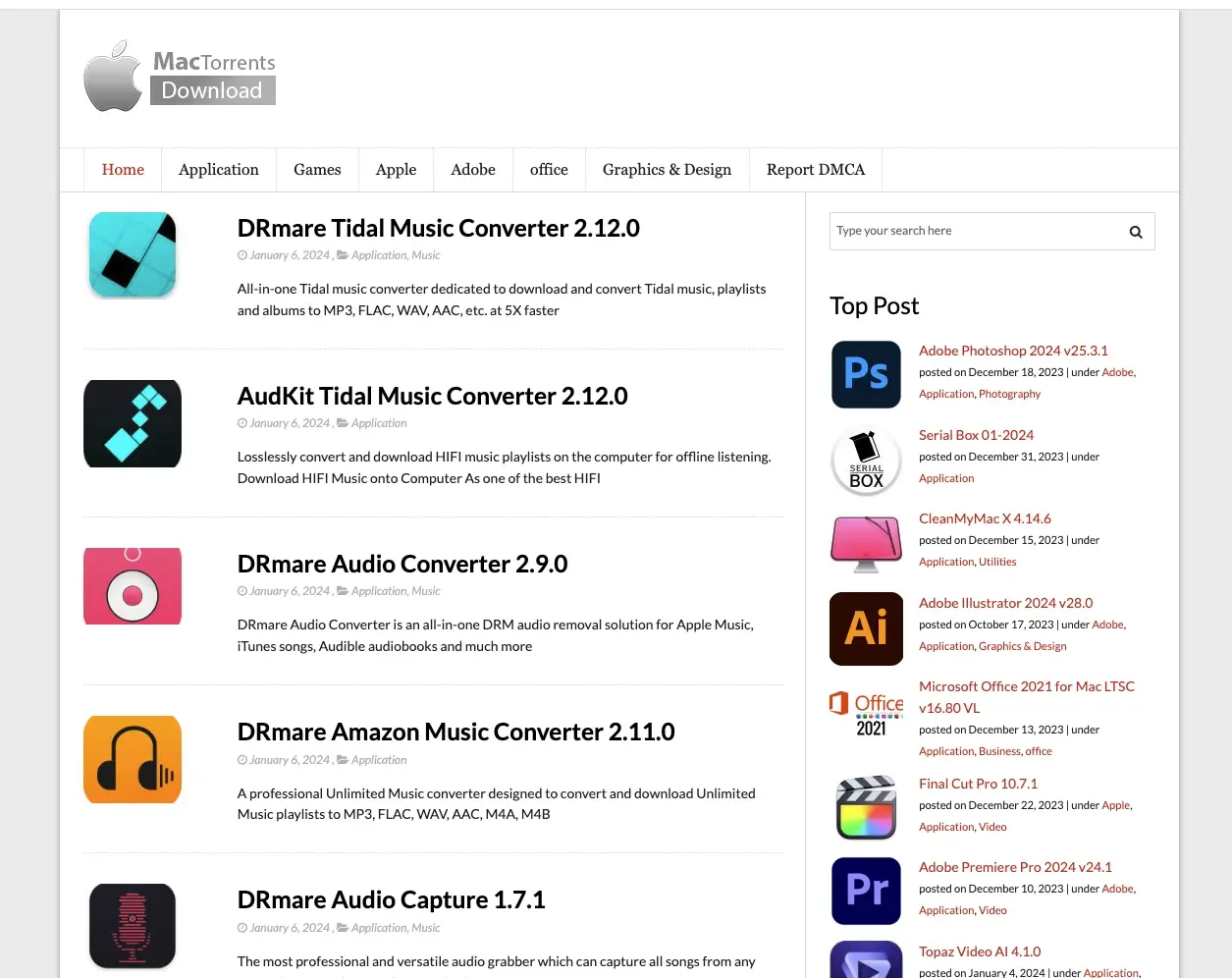Click the DRmare Amazon Music Converter 2.11.0 heading

pyautogui.click(x=455, y=732)
